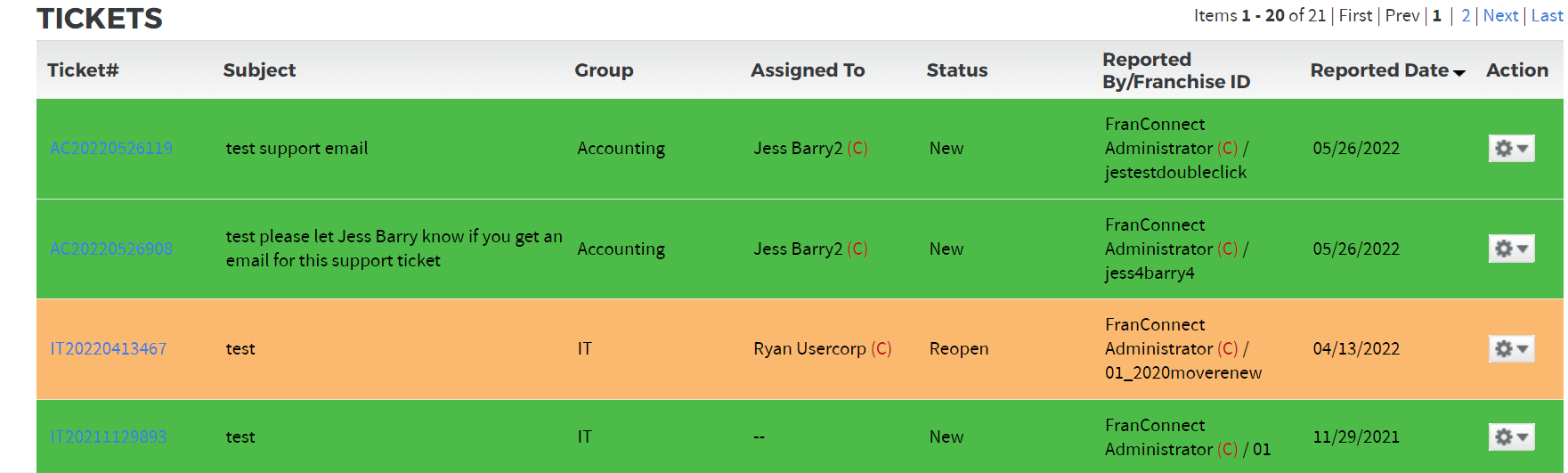This screenshot has height=473, width=1568.
Task: Sort tickets by Group column header
Action: (x=604, y=69)
